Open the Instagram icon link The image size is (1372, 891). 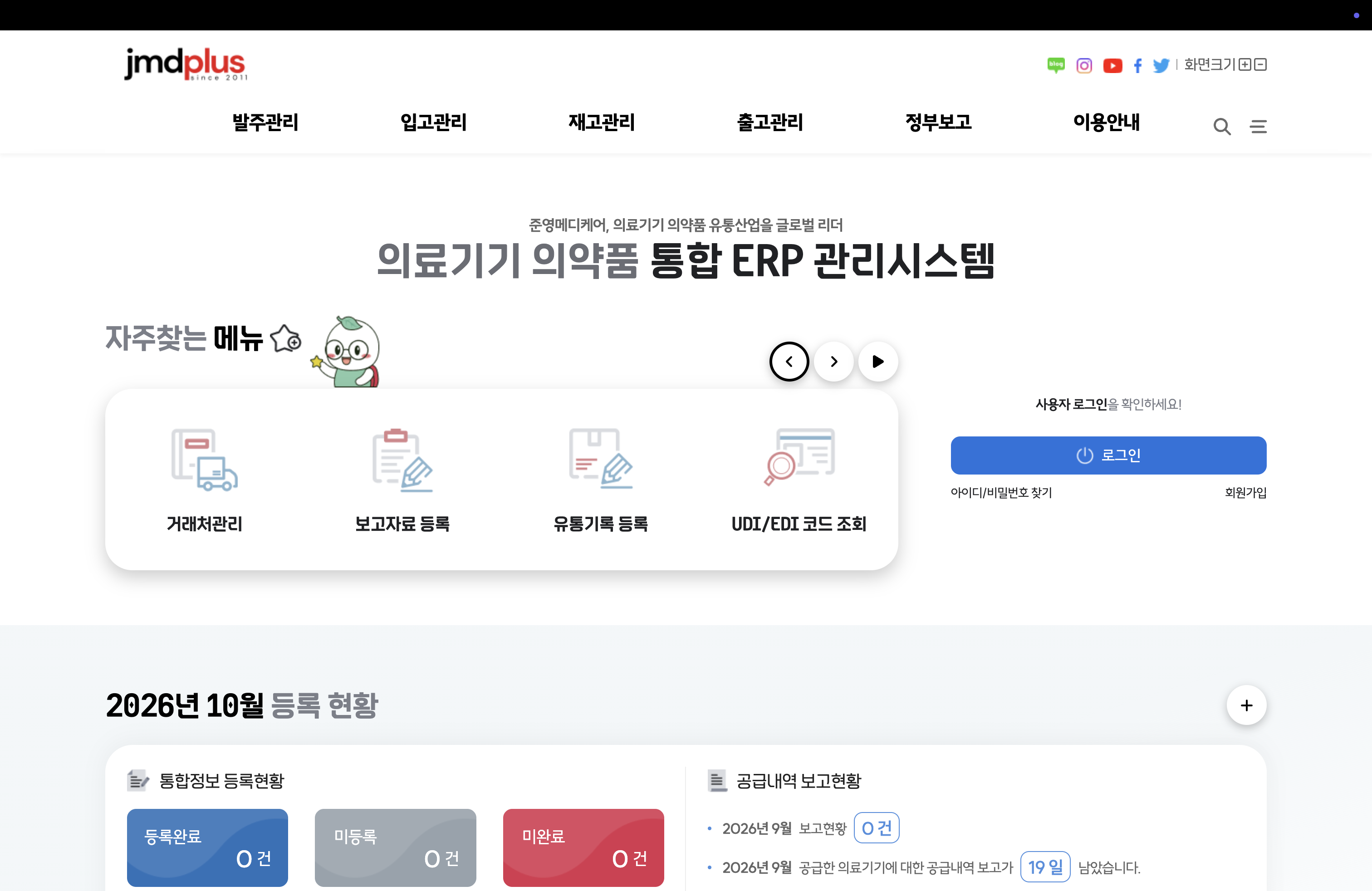coord(1084,65)
